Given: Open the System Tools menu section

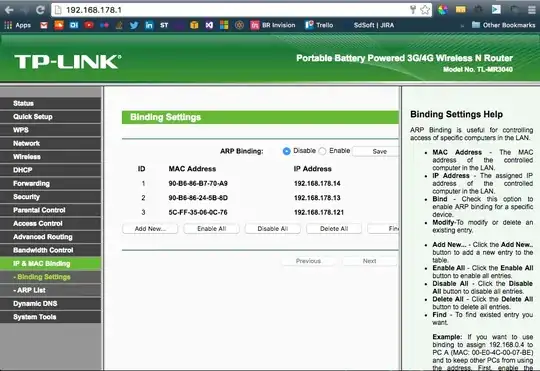Looking at the screenshot, I should [x=51, y=317].
